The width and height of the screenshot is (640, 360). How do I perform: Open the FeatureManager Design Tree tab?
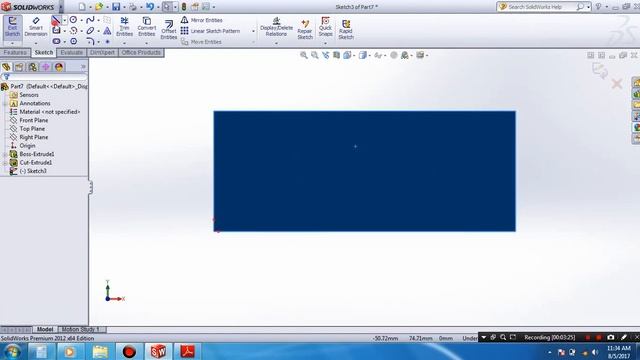[x=6, y=67]
